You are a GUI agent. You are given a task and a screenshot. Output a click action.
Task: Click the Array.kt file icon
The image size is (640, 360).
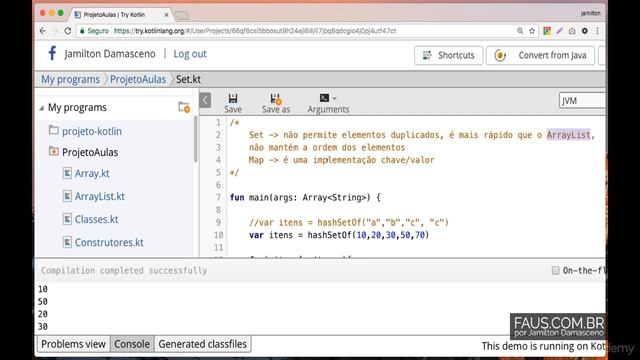pos(67,173)
